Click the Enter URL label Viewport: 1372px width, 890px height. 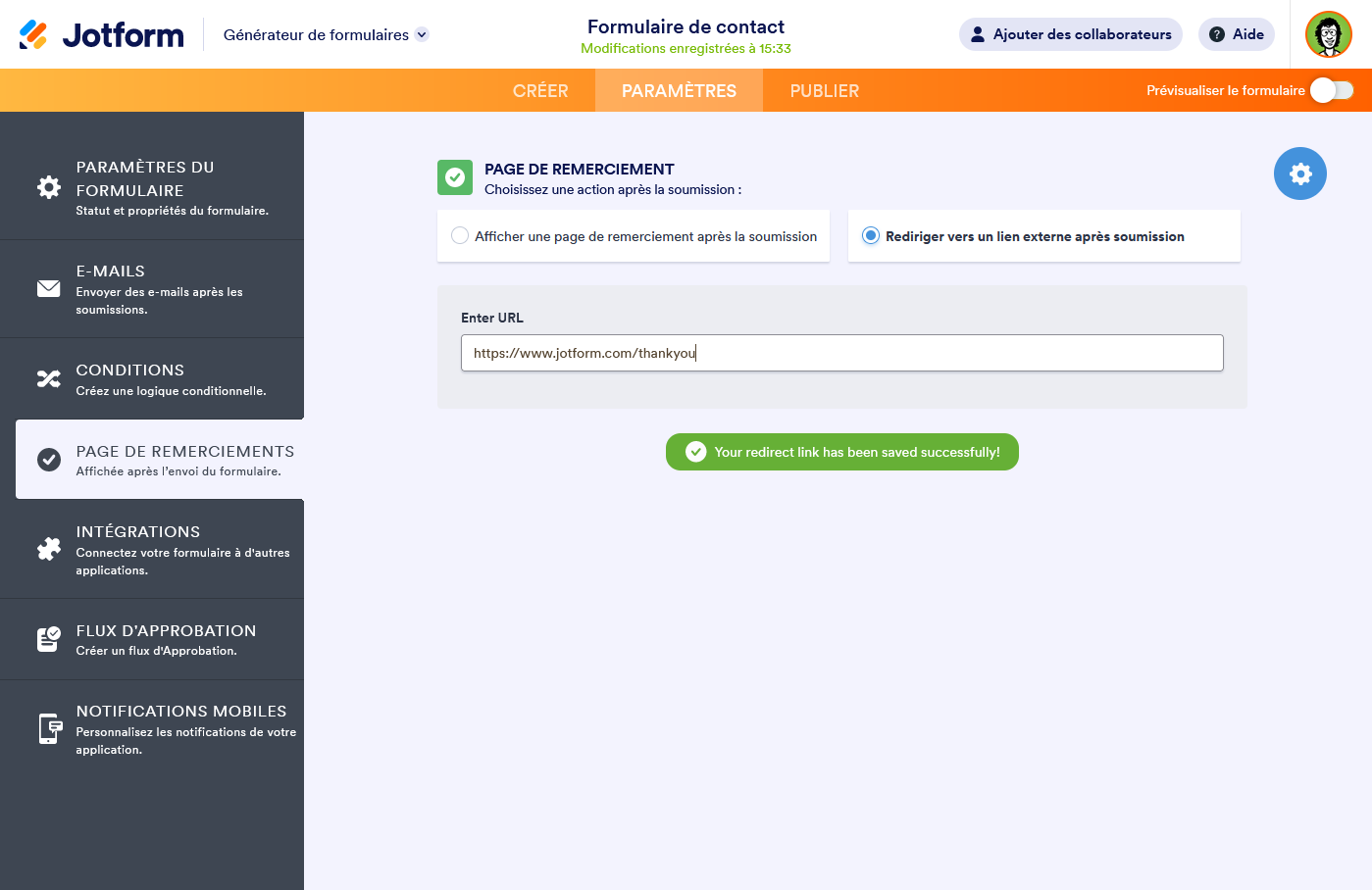(492, 318)
